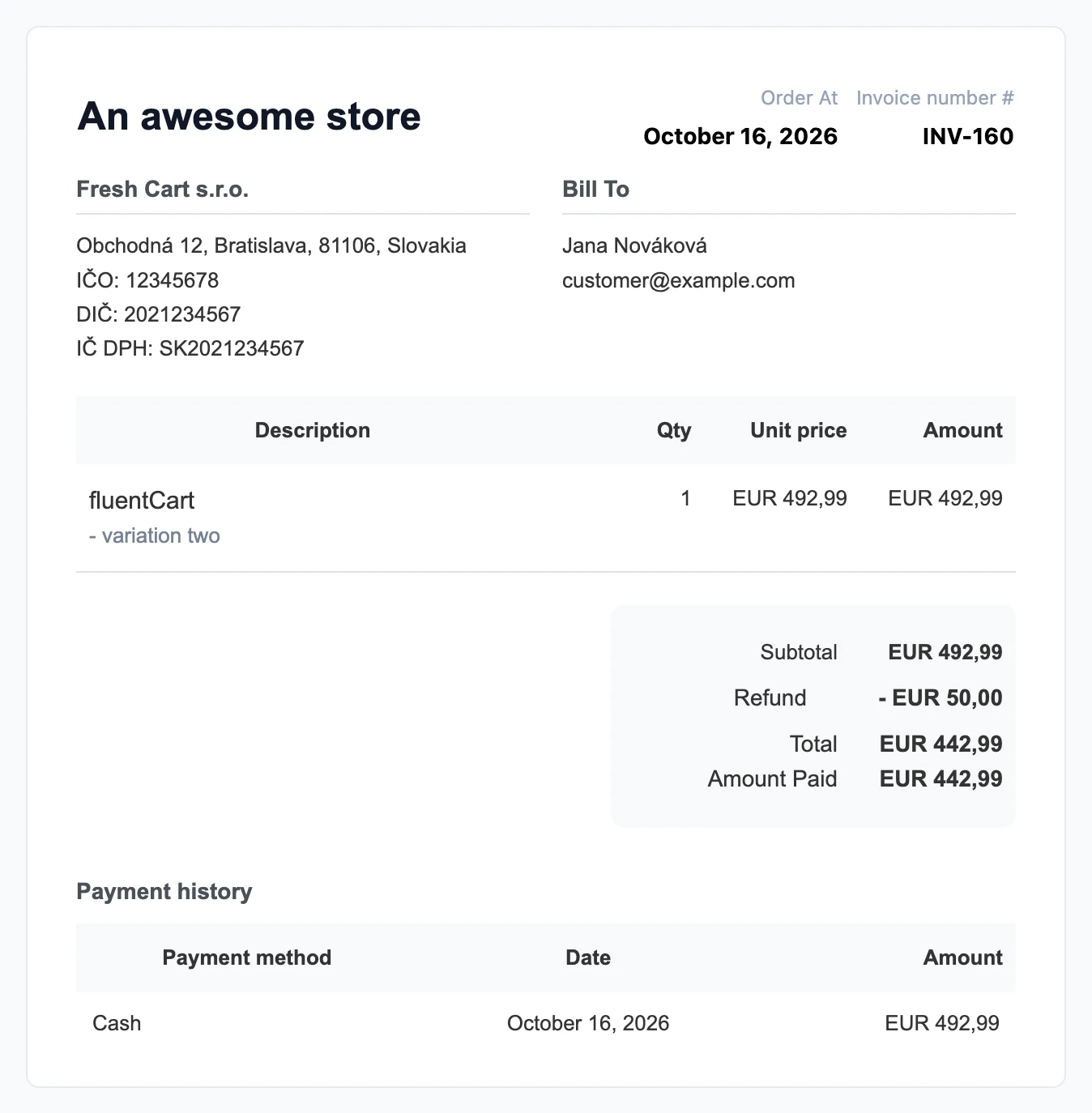Click the order date under 'Order At'
The image size is (1092, 1113).
point(740,136)
